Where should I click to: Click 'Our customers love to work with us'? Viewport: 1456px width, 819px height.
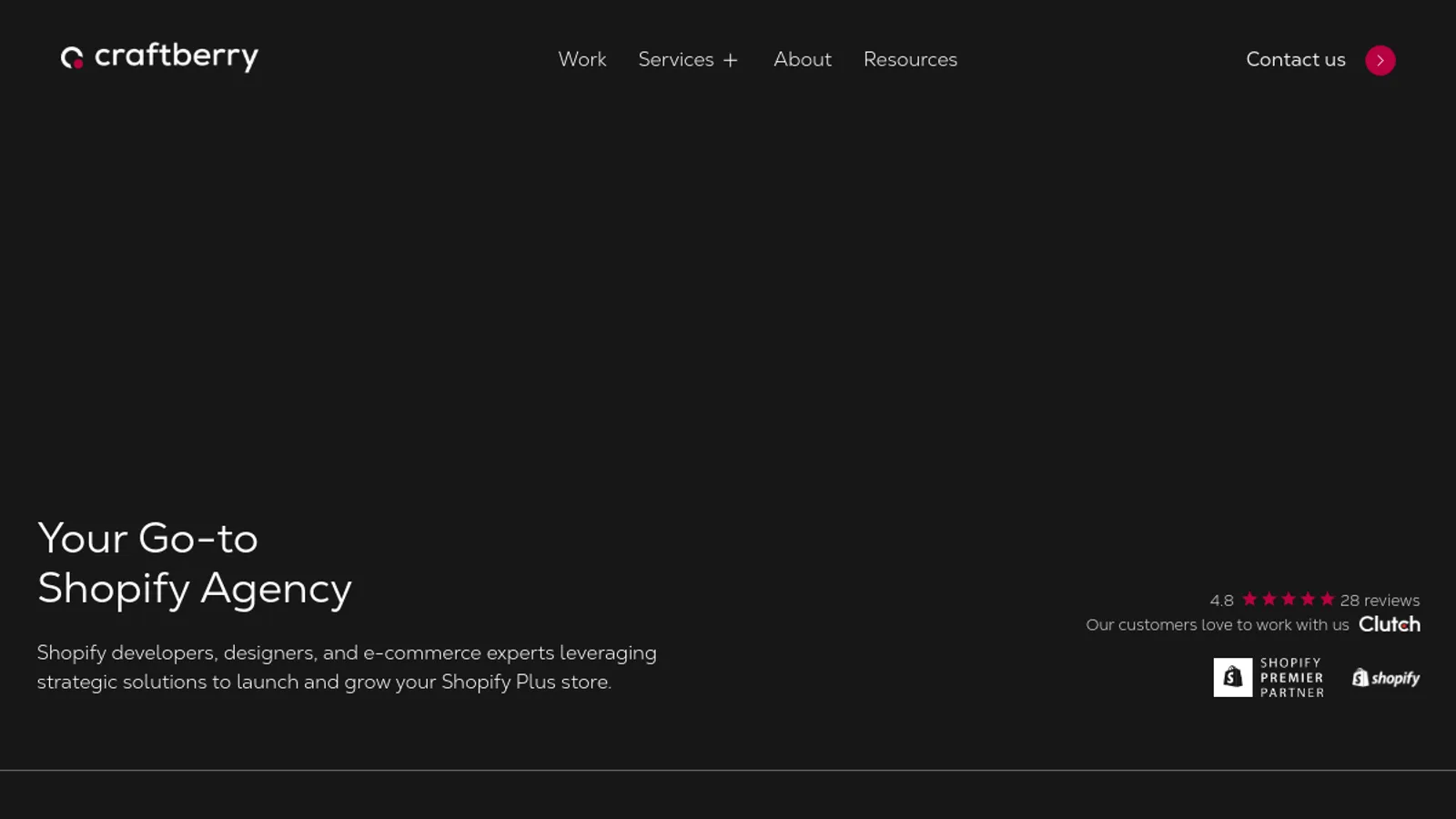point(1218,625)
